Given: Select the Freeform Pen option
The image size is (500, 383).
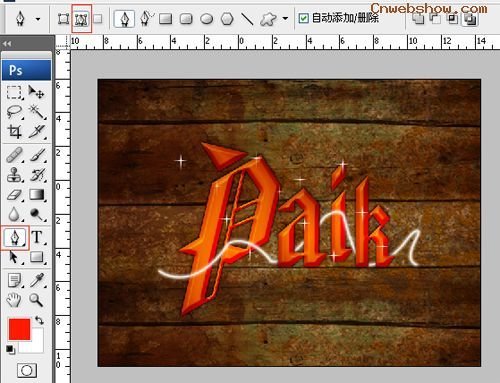Looking at the screenshot, I should pos(146,18).
